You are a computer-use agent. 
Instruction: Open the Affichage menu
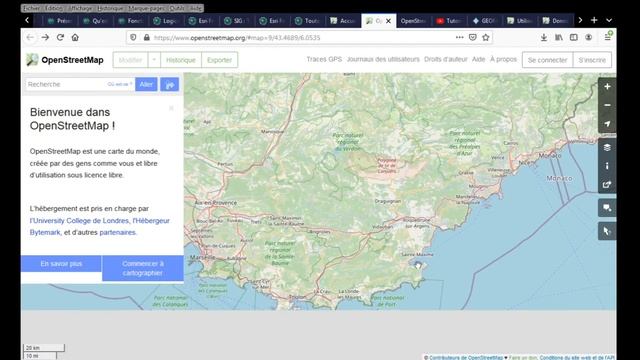point(80,8)
